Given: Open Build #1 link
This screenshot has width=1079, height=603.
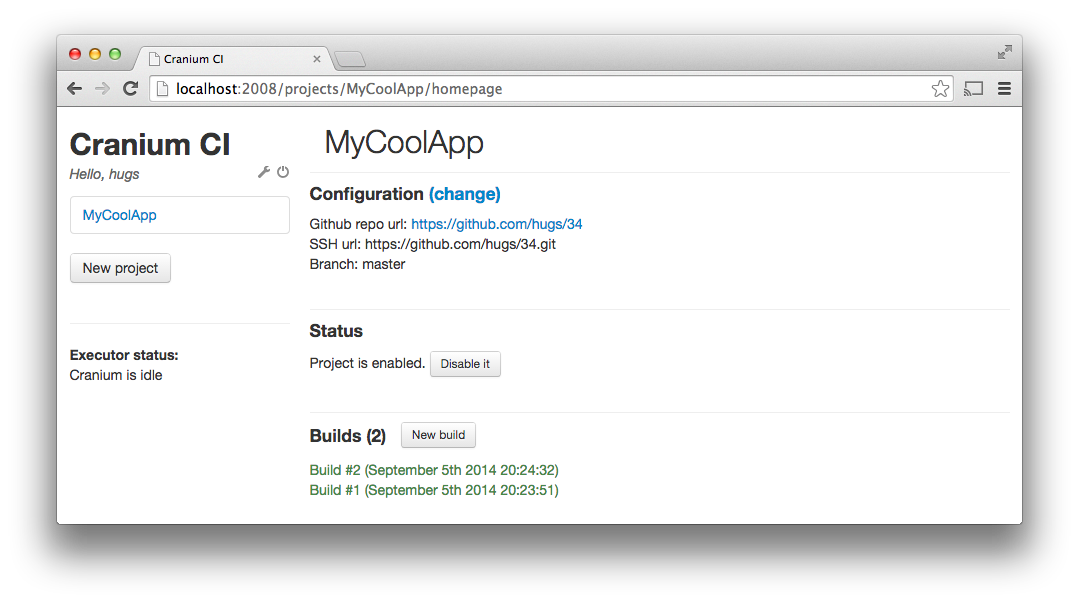Looking at the screenshot, I should 434,490.
